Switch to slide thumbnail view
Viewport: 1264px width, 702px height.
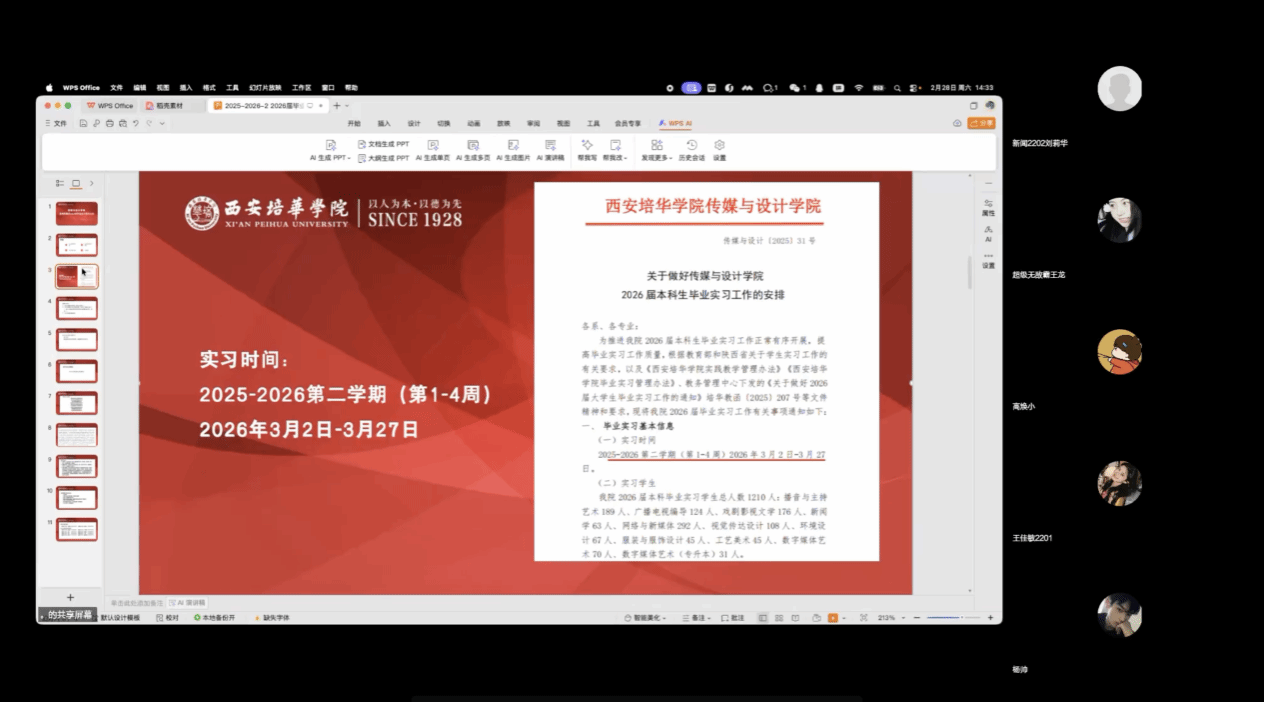pos(75,184)
